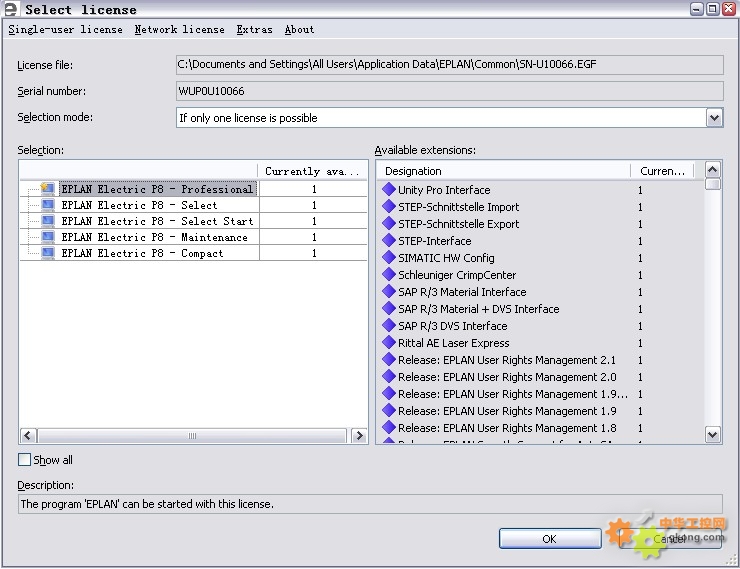Select SAP R/3 Material Interface text
Image resolution: width=740 pixels, height=569 pixels.
click(x=462, y=292)
